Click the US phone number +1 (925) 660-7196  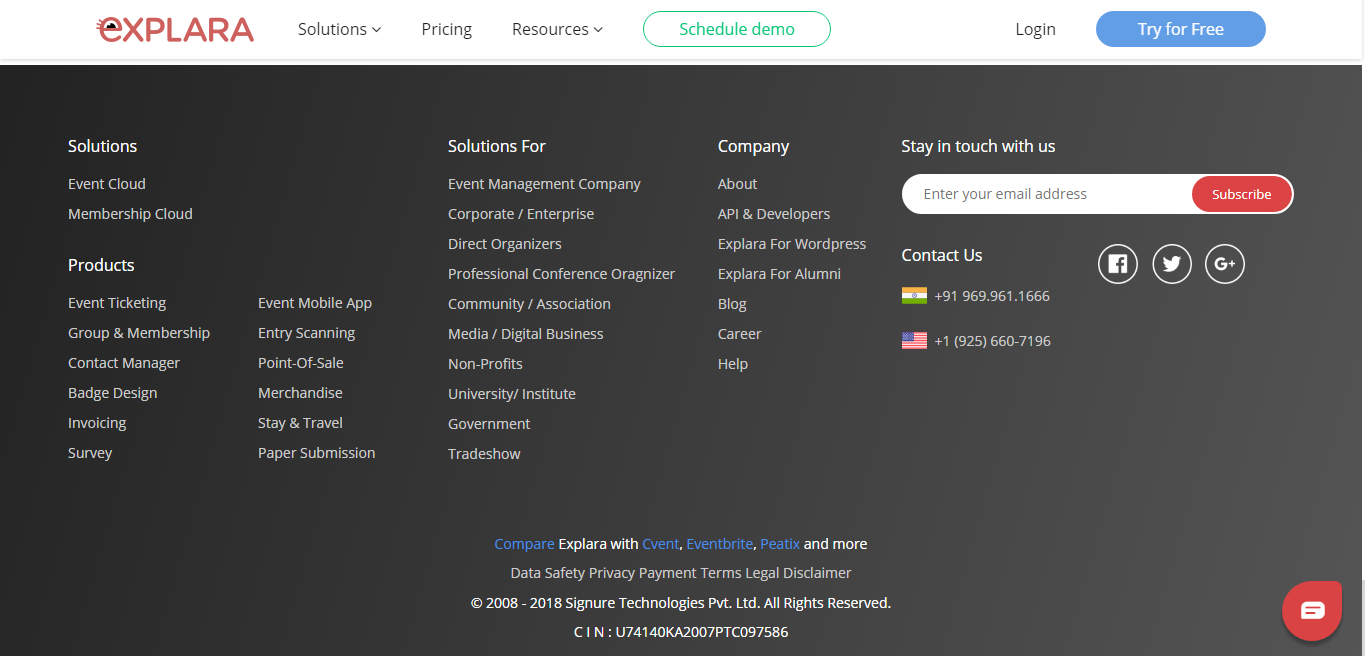click(x=992, y=341)
